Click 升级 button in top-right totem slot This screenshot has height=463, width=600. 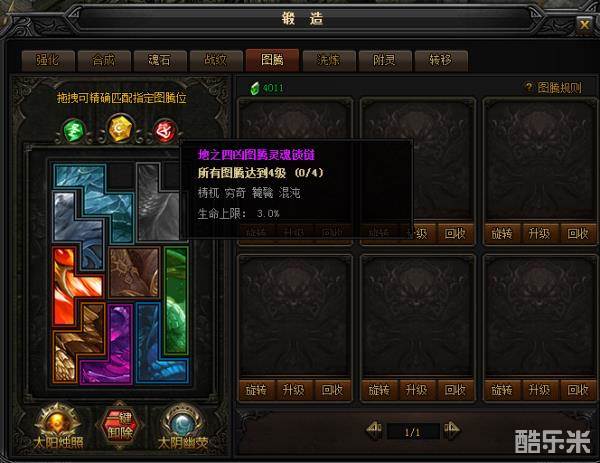tap(540, 233)
